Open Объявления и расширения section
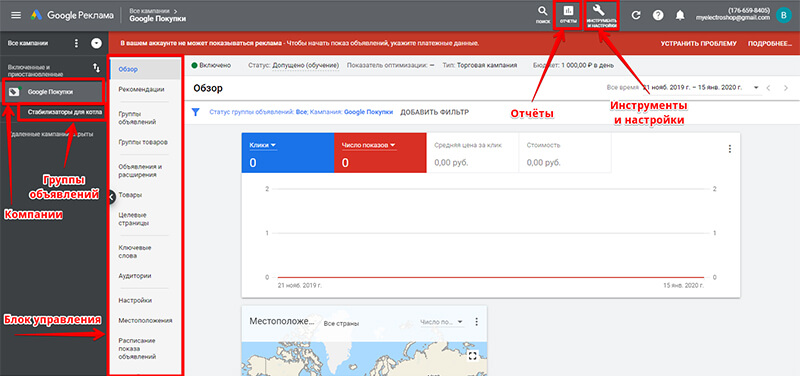The height and width of the screenshot is (376, 800). click(x=140, y=170)
